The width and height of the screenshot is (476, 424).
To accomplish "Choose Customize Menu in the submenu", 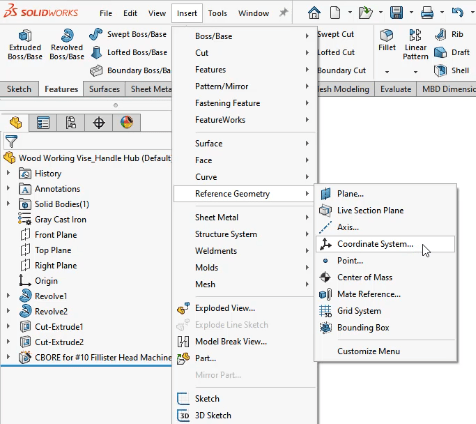I will (369, 351).
